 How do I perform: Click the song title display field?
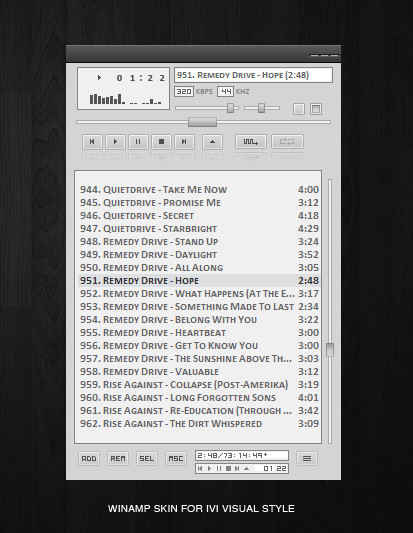point(253,75)
